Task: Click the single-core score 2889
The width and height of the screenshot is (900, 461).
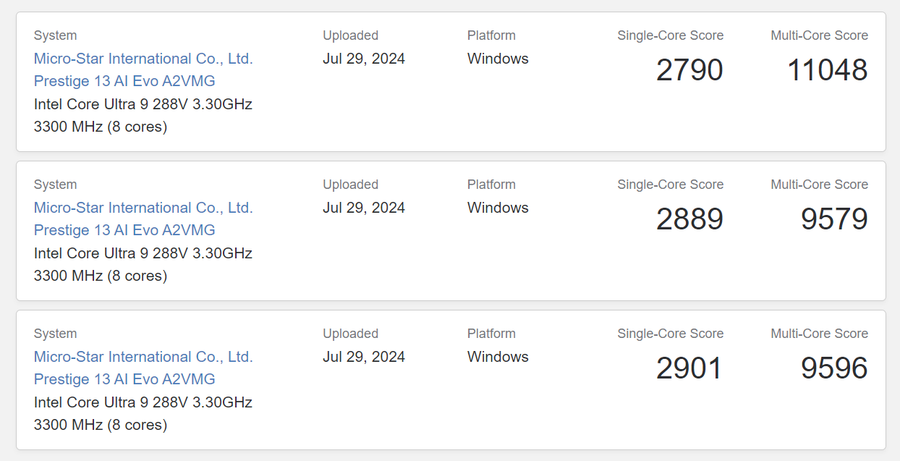Action: click(689, 219)
